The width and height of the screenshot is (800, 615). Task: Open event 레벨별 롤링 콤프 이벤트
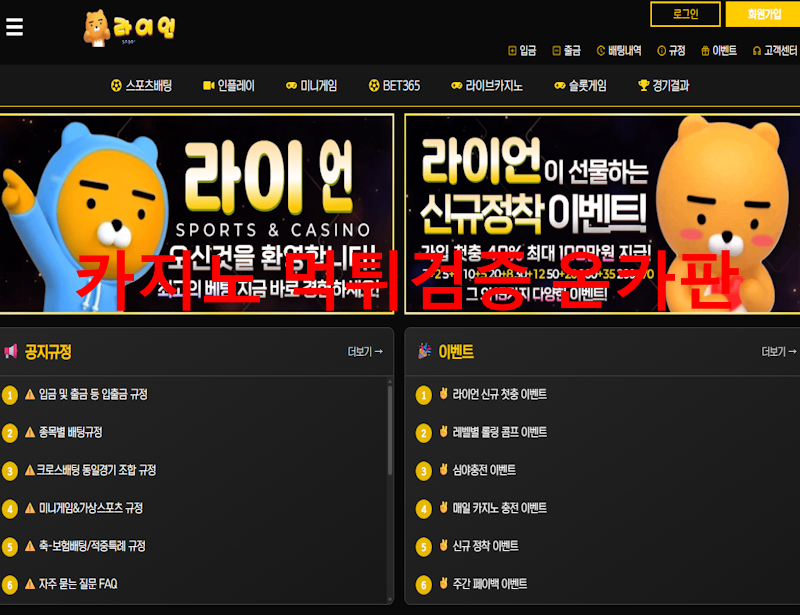pos(499,432)
